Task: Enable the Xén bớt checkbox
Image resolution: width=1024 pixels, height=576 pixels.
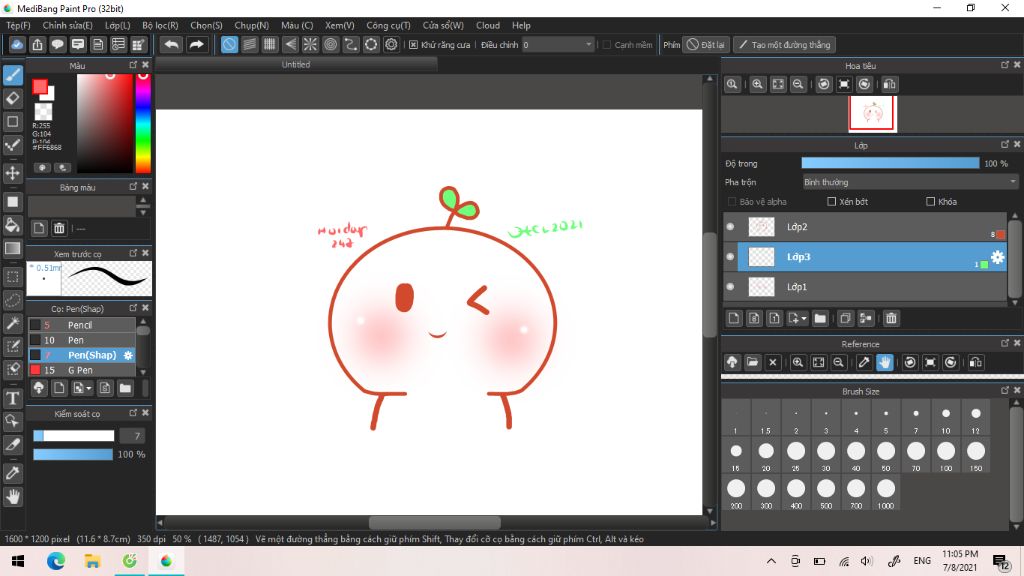Action: click(831, 202)
